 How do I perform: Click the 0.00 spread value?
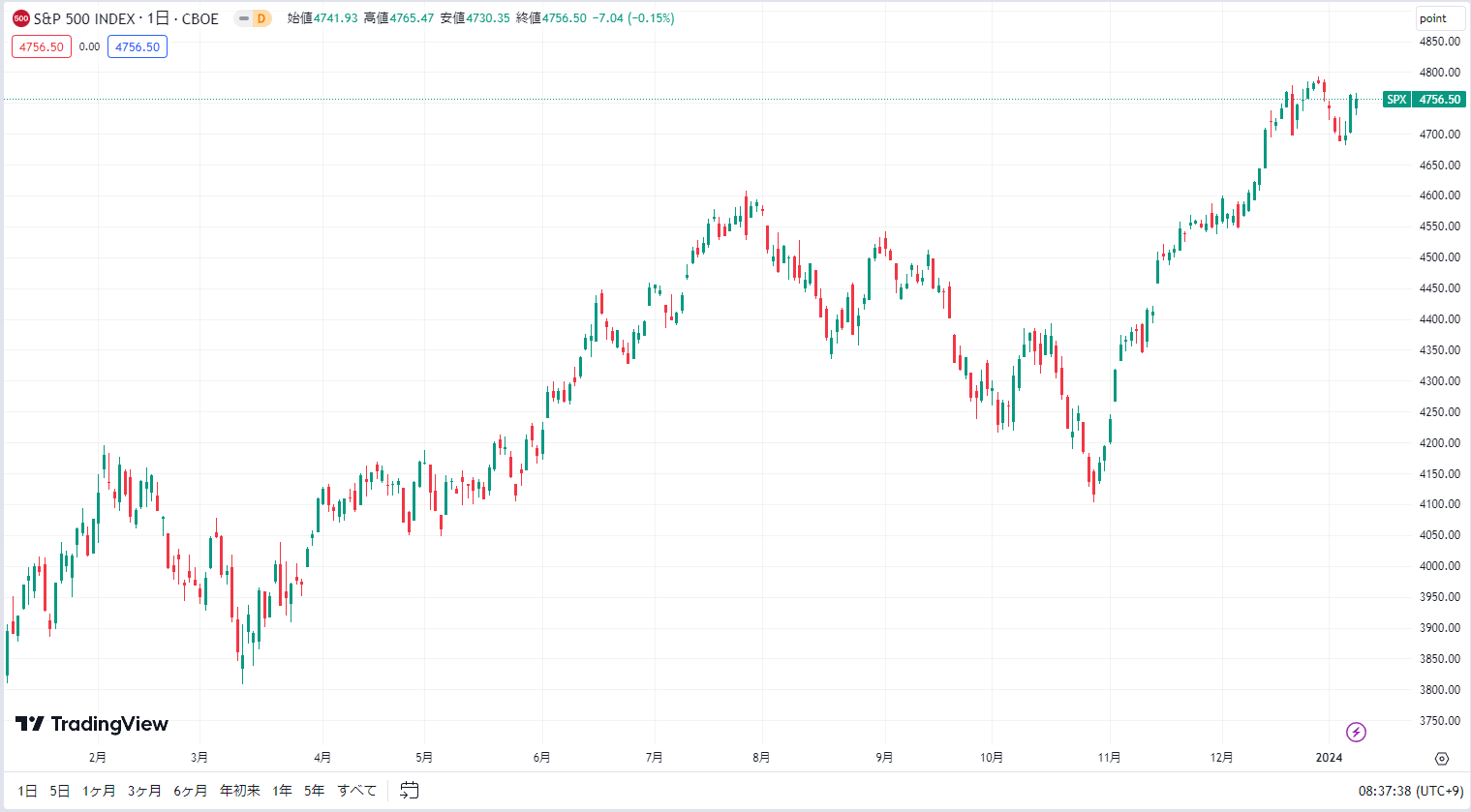point(89,46)
